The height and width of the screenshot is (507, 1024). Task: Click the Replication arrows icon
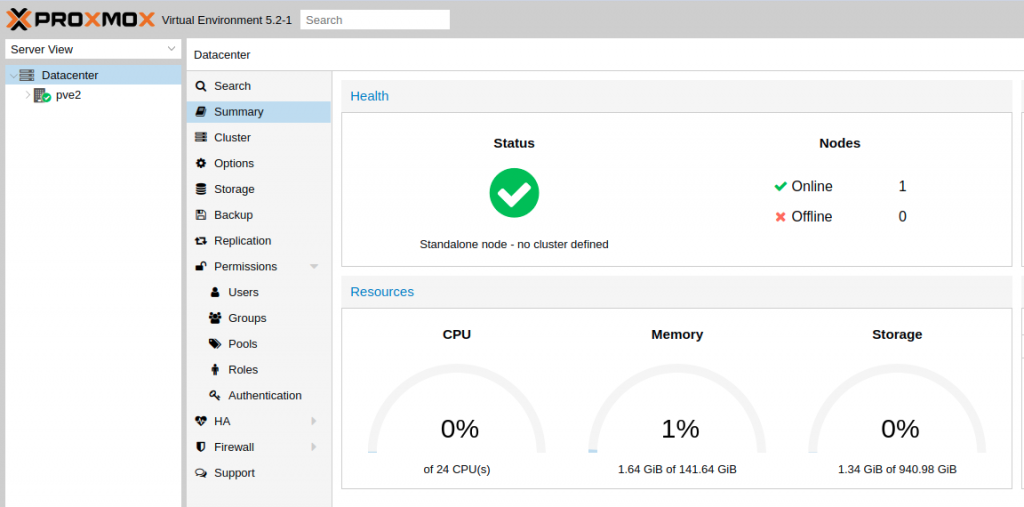point(201,241)
